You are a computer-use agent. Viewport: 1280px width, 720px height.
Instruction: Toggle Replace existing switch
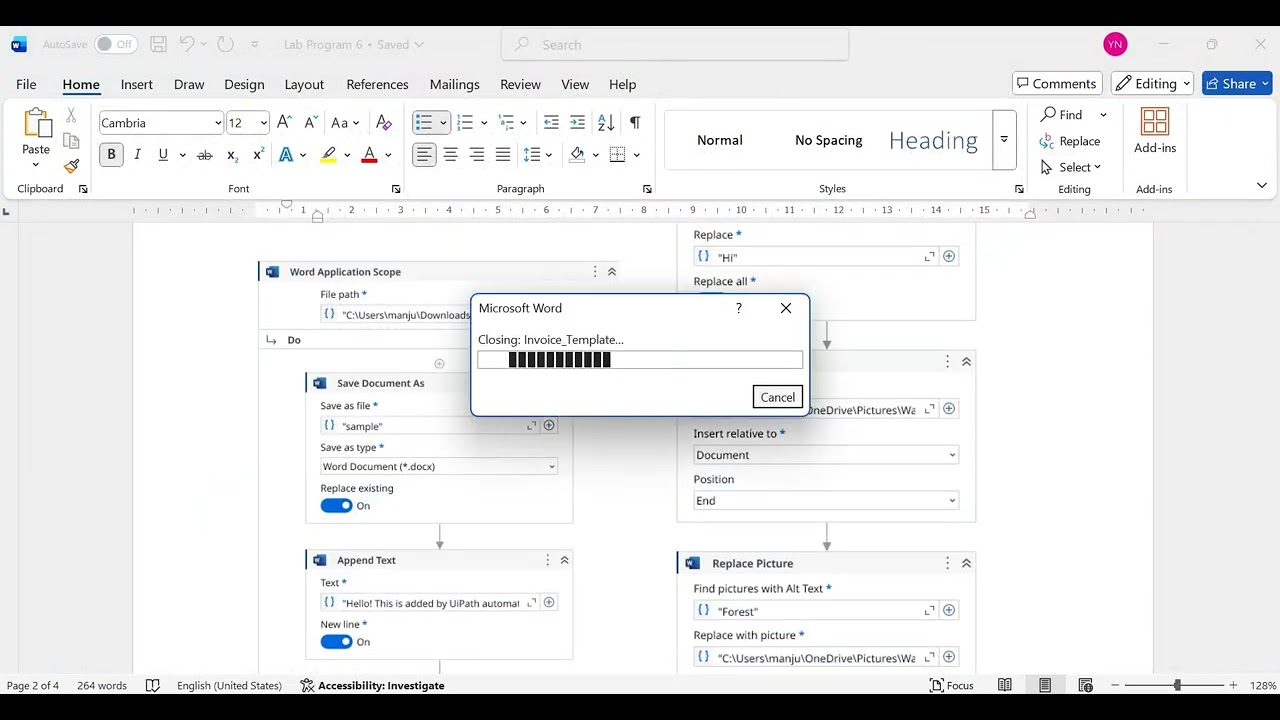pos(336,505)
